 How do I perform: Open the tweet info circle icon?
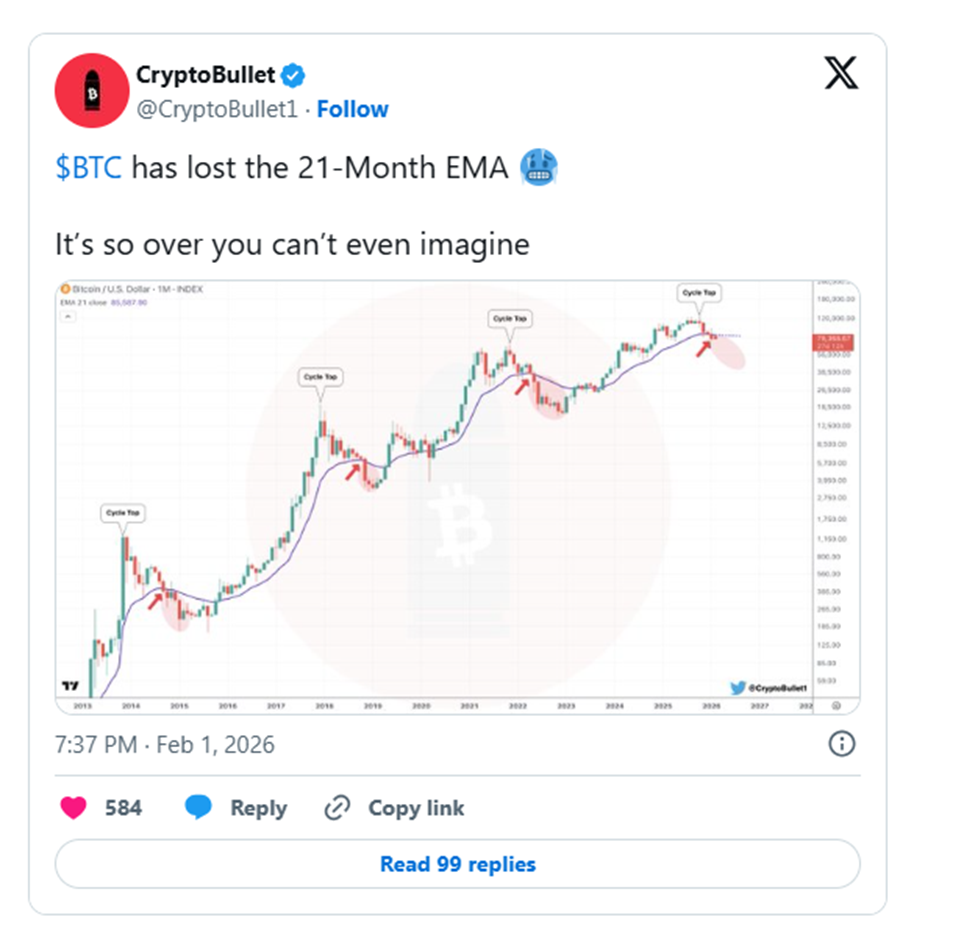(x=842, y=744)
